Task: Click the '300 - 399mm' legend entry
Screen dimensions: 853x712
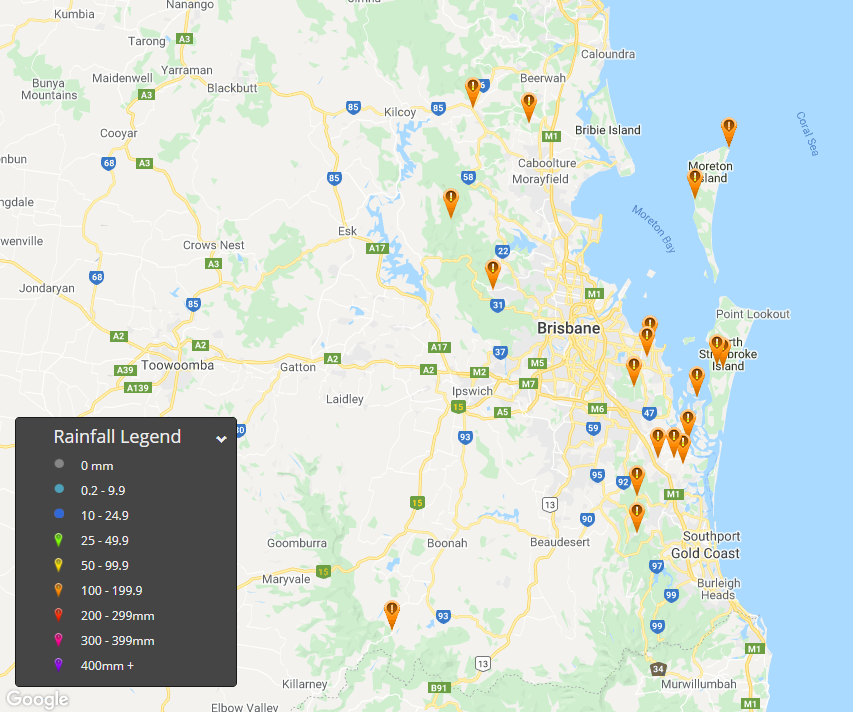Action: pyautogui.click(x=118, y=641)
